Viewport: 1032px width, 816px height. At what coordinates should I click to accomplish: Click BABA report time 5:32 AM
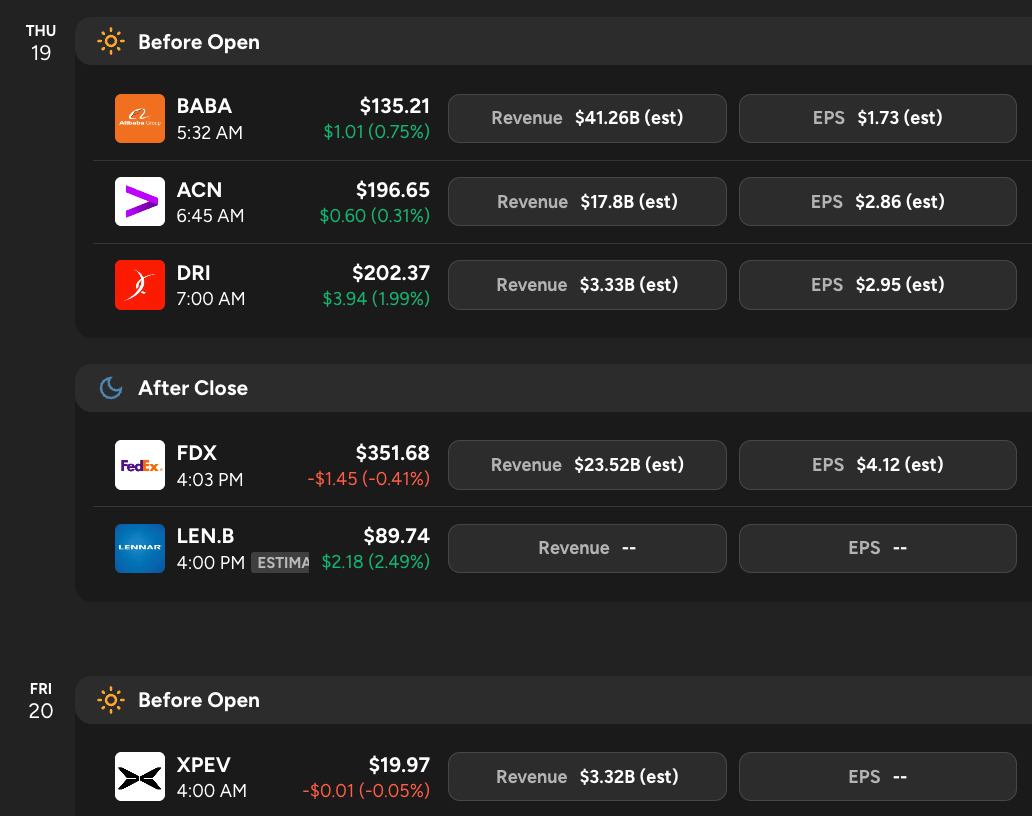click(209, 132)
